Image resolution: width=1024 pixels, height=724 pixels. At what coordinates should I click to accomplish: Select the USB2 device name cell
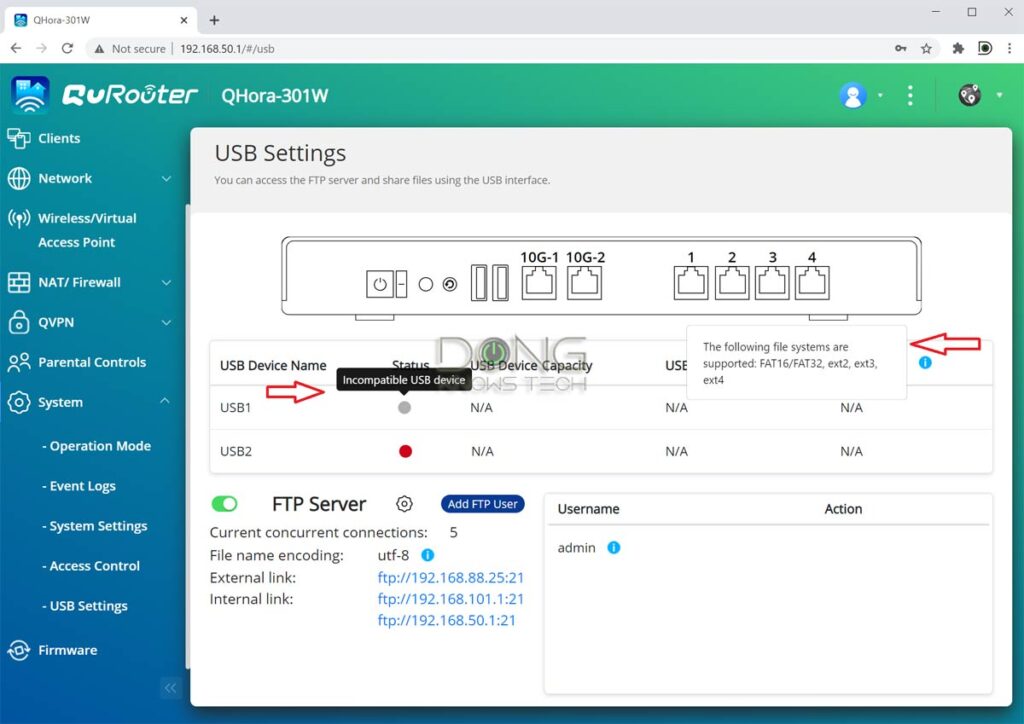(x=236, y=451)
